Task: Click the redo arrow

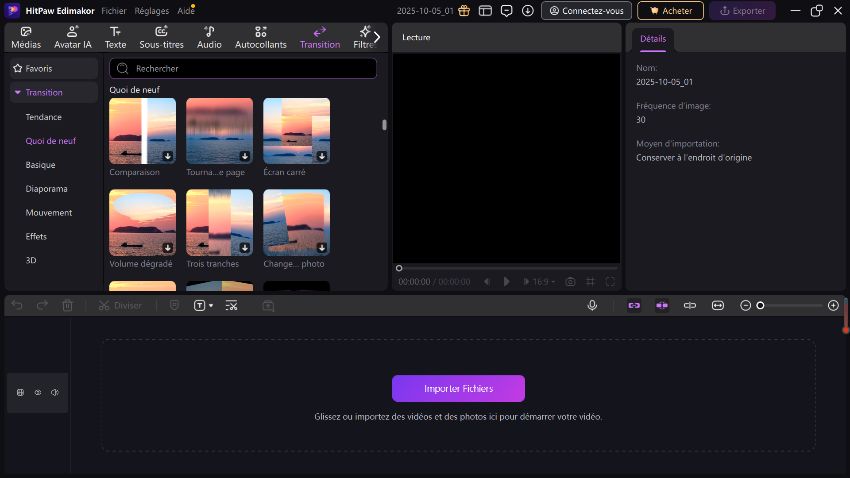Action: pos(42,306)
